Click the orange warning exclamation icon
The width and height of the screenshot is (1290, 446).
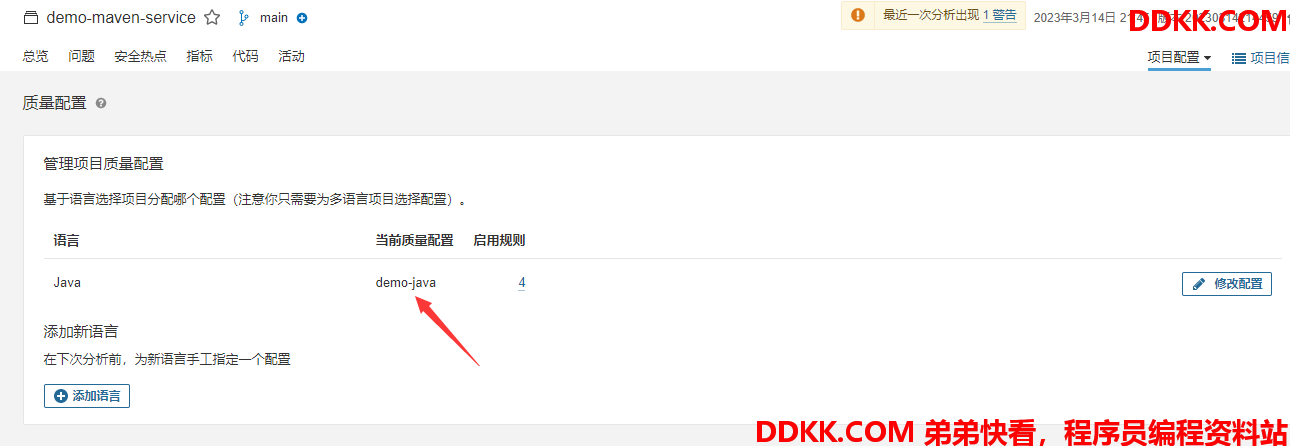(857, 15)
